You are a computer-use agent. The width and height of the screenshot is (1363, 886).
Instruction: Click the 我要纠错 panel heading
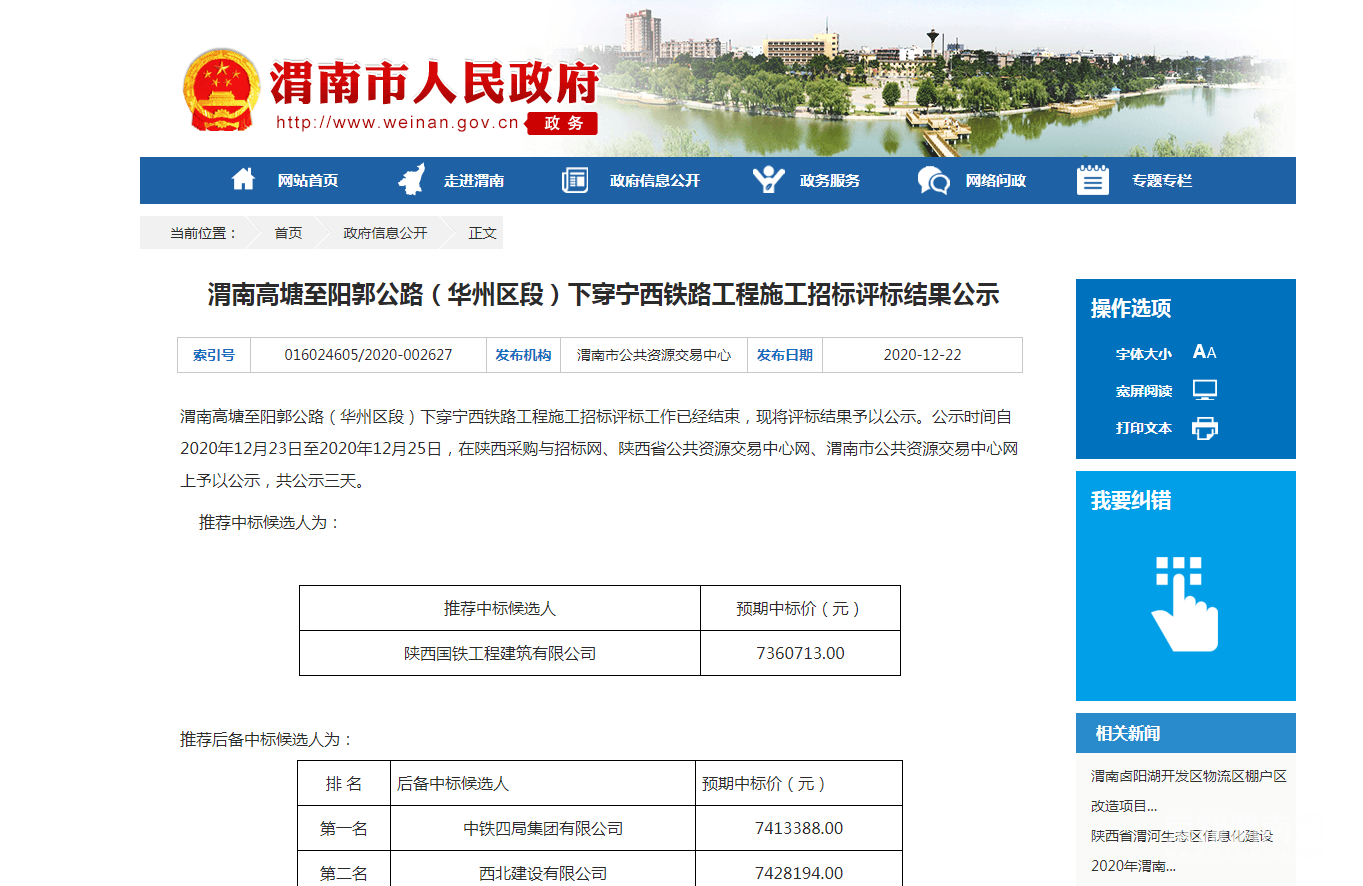(x=1131, y=501)
